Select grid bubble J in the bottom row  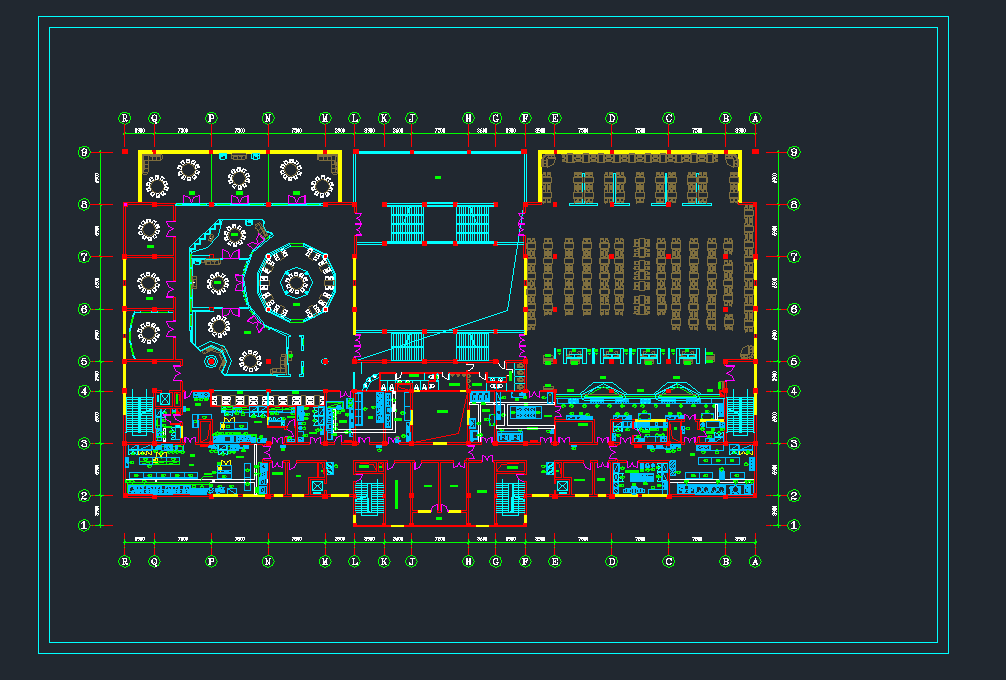tap(411, 562)
